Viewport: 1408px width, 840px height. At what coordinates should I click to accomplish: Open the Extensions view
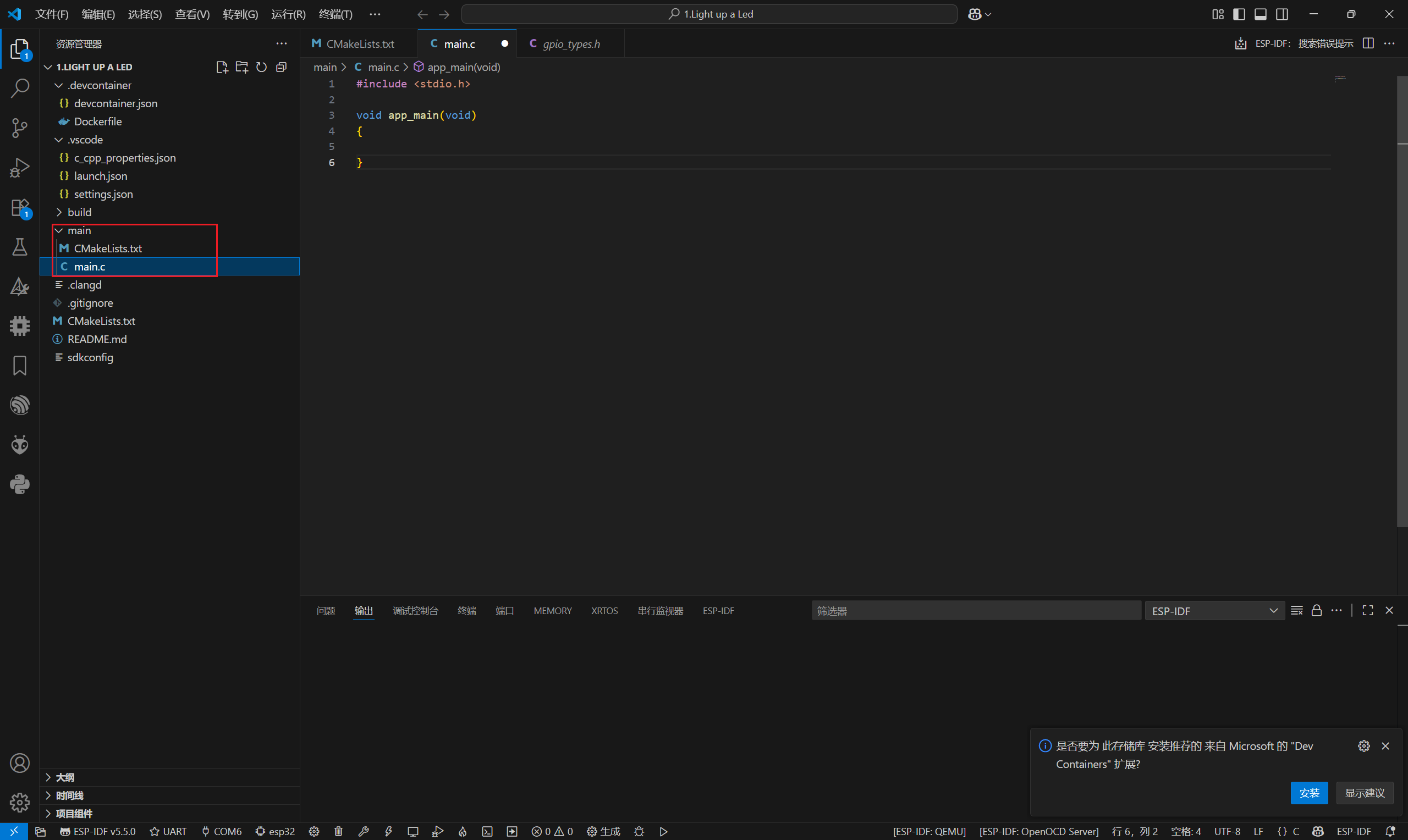pyautogui.click(x=20, y=208)
